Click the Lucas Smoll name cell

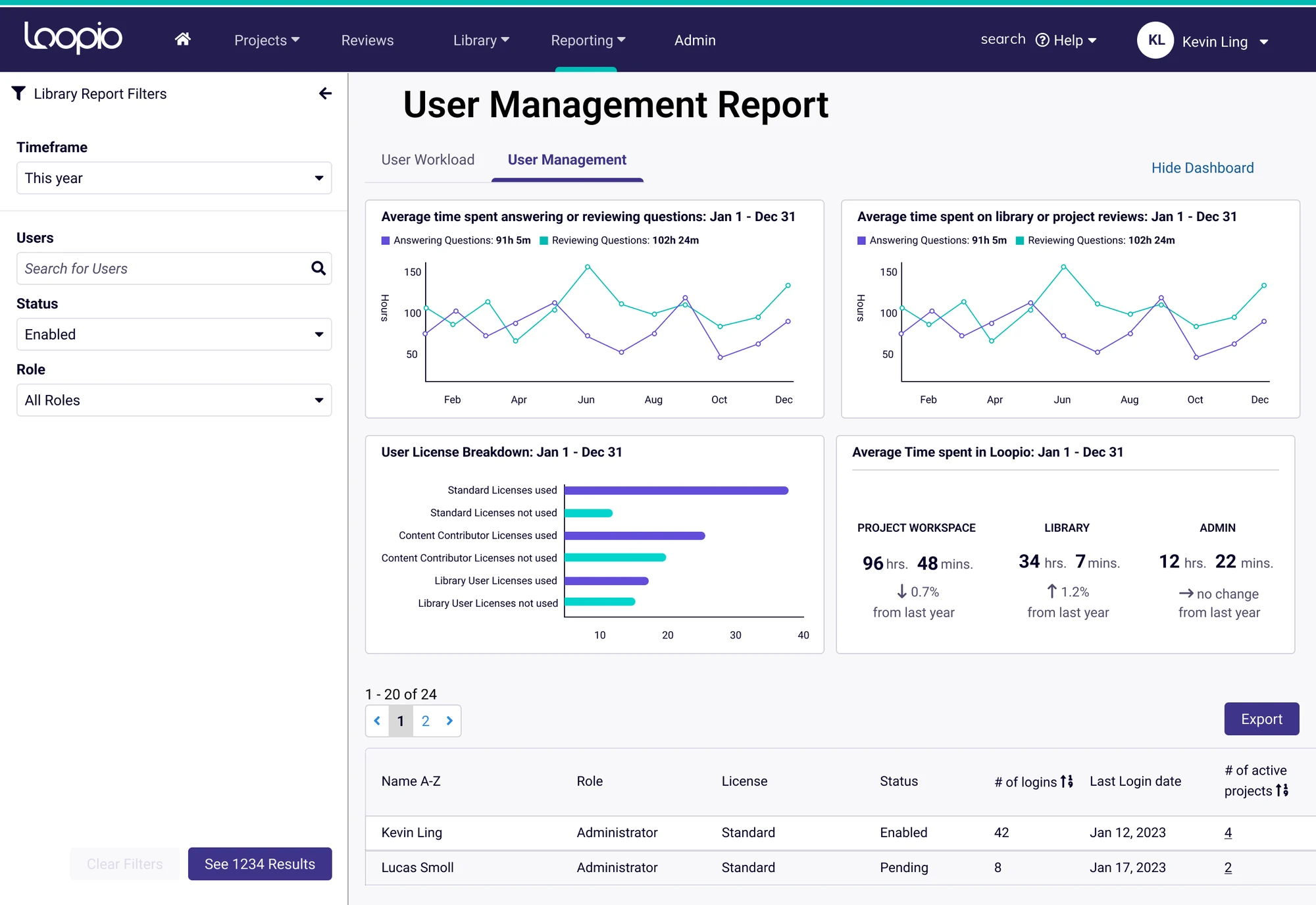[417, 867]
